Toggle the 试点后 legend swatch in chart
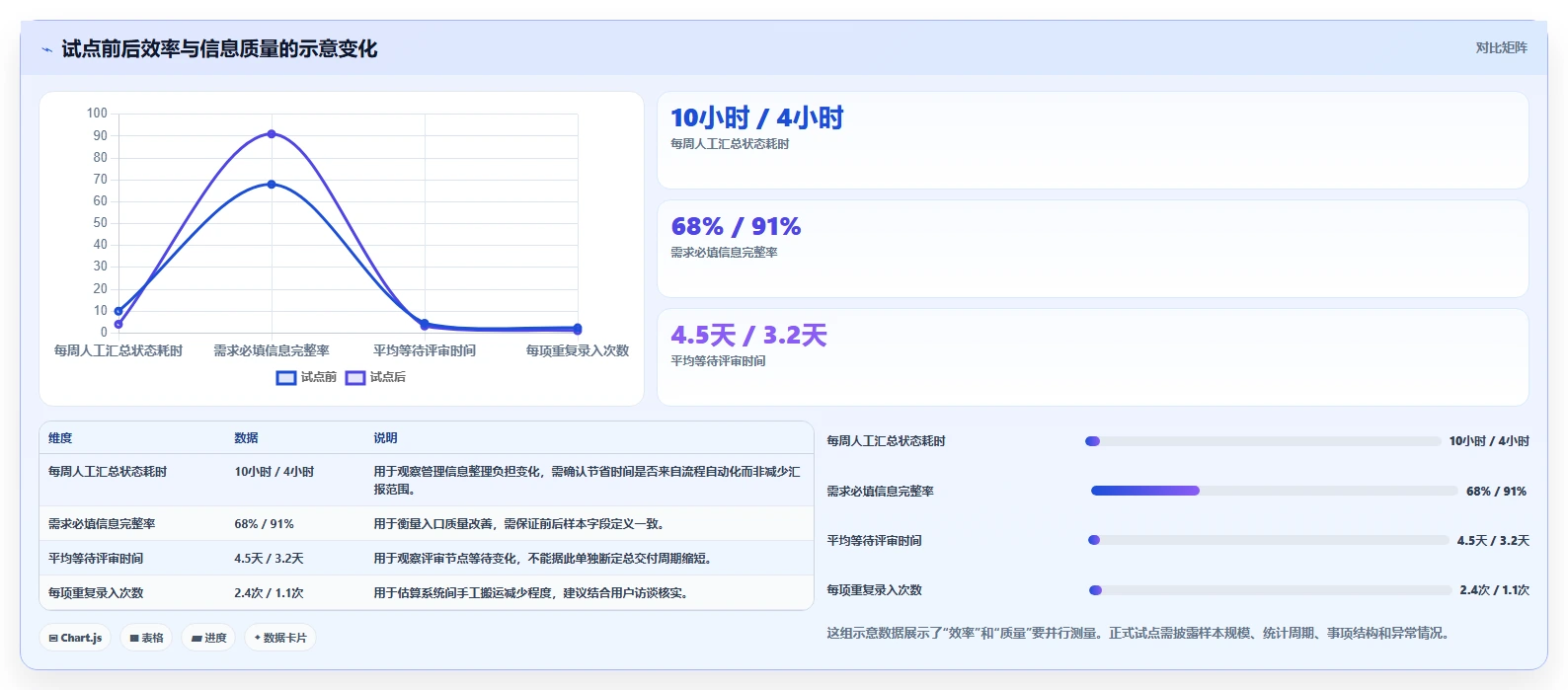 (x=355, y=377)
